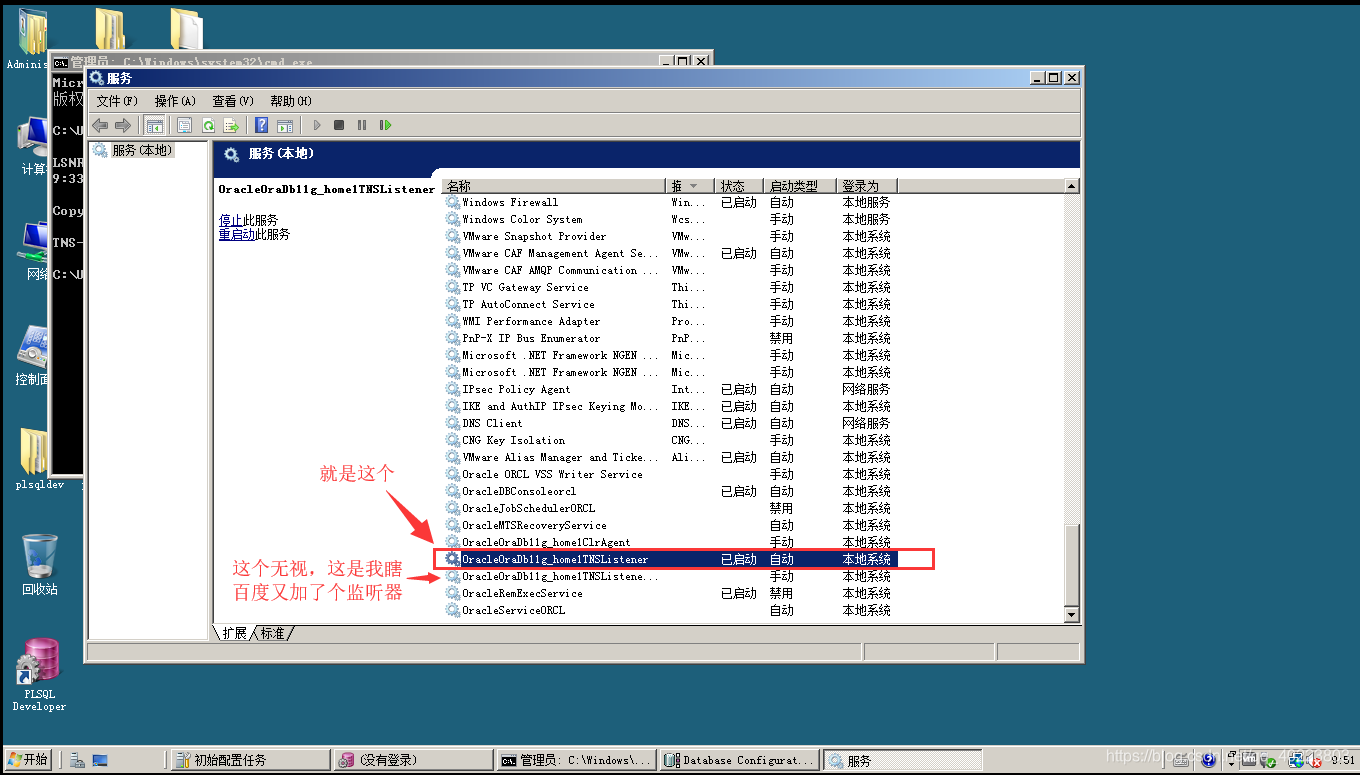Sort by the 名称 column header
The height and width of the screenshot is (775, 1360).
tap(554, 186)
